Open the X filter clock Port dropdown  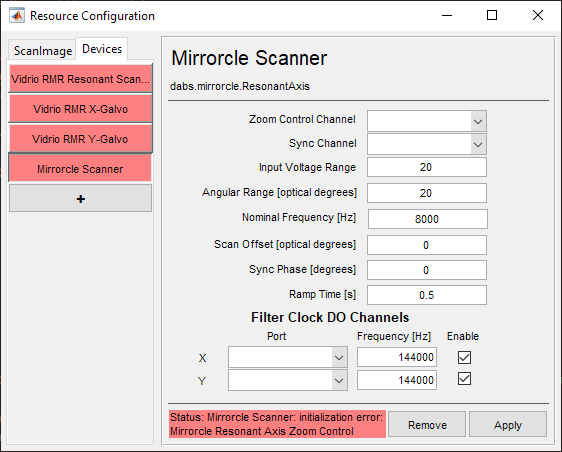288,357
